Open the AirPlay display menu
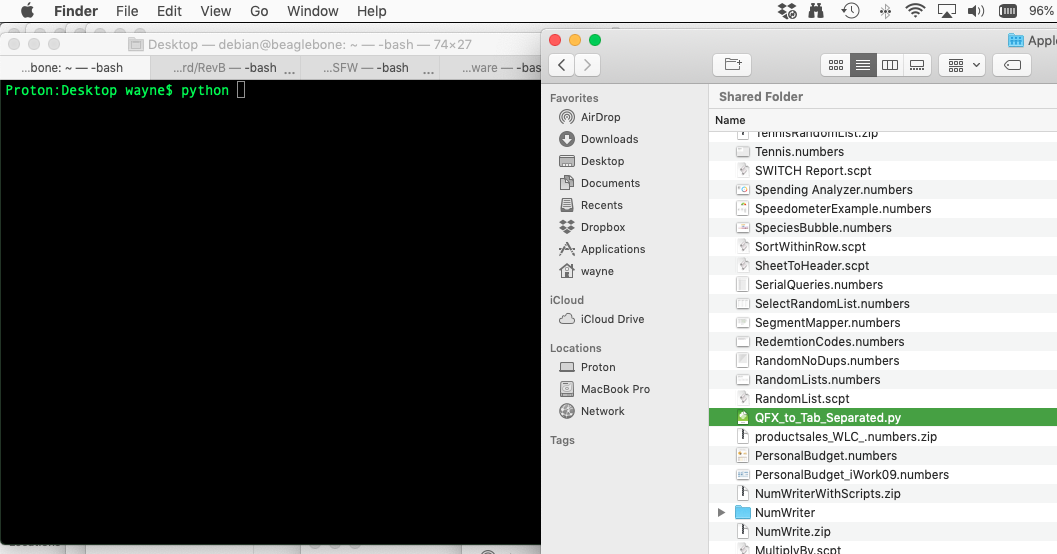Screen dimensions: 1057x554 point(947,11)
